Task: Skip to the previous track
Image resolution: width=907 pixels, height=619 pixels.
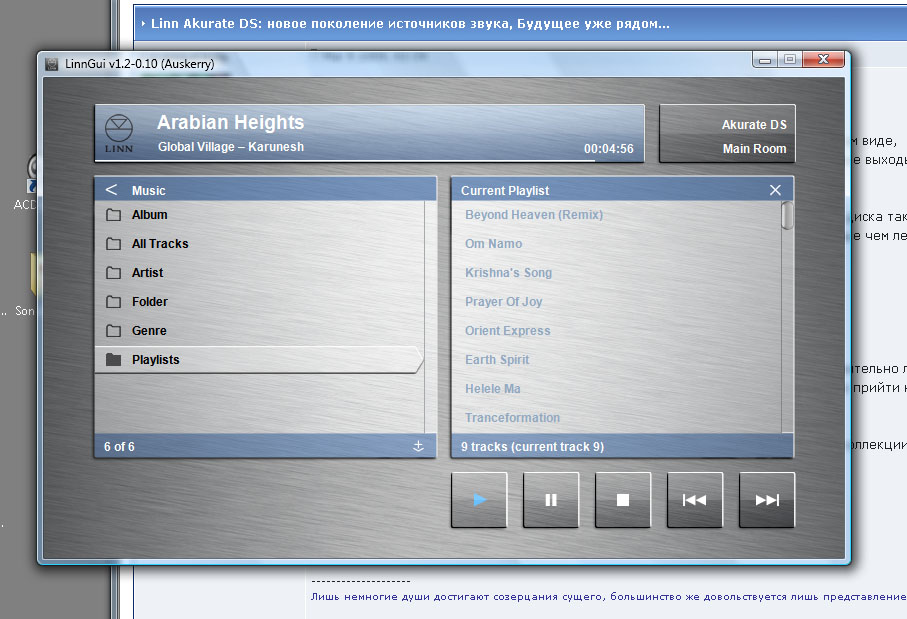Action: 695,500
